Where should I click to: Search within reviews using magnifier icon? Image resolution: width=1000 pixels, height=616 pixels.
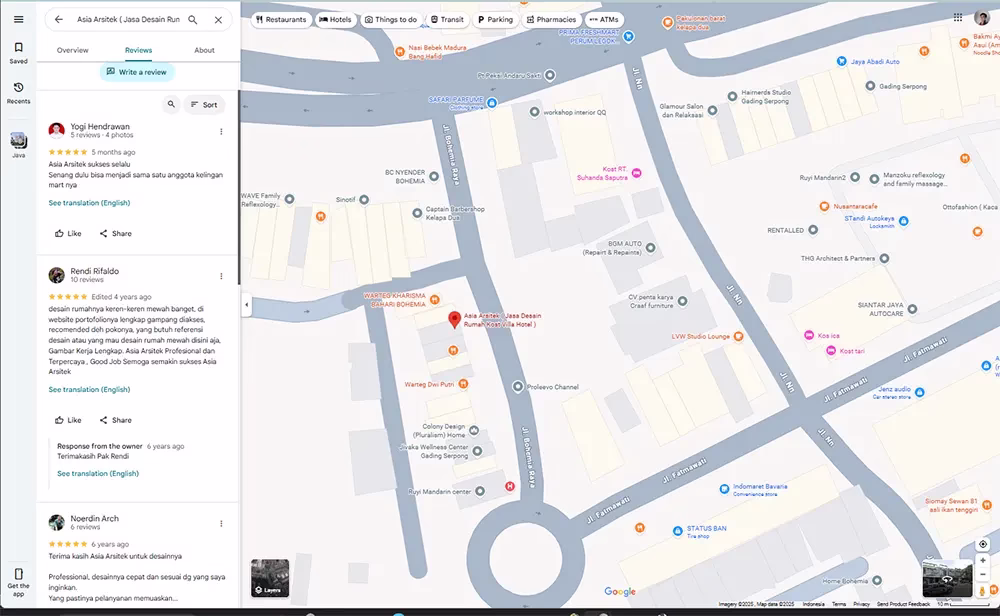(x=171, y=104)
